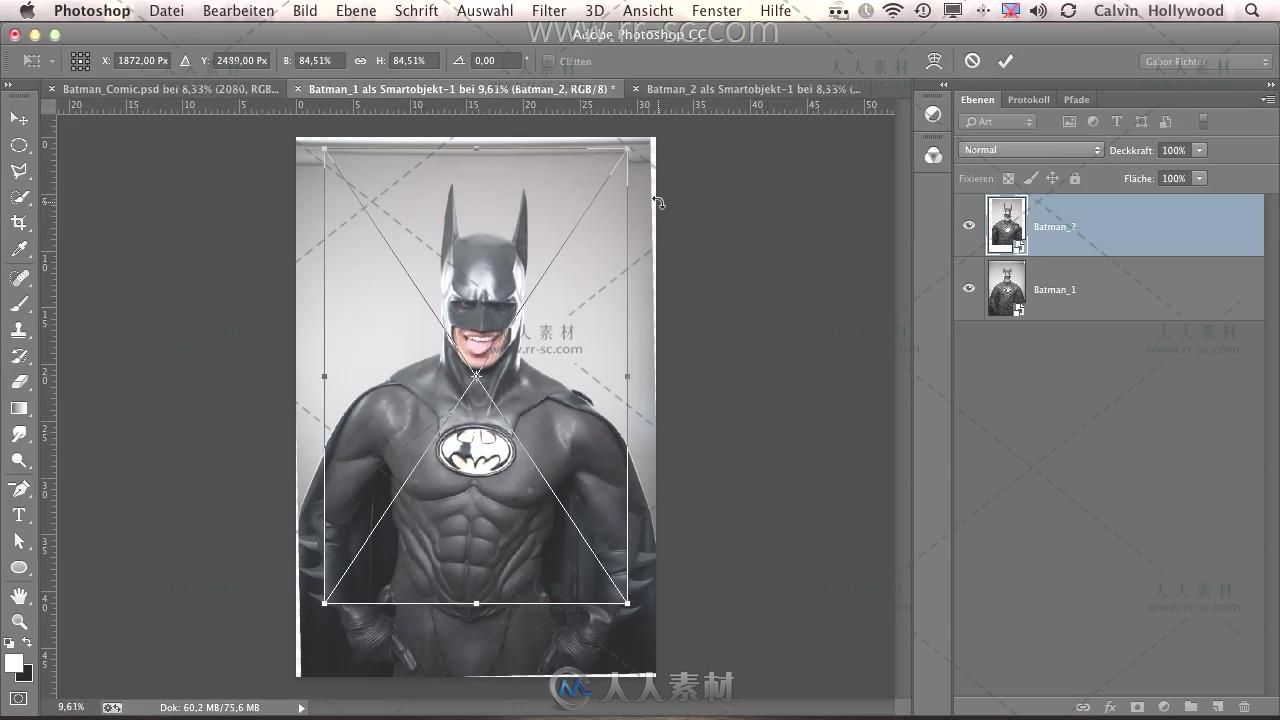
Task: Open the blend mode Normal dropdown
Action: (1031, 150)
